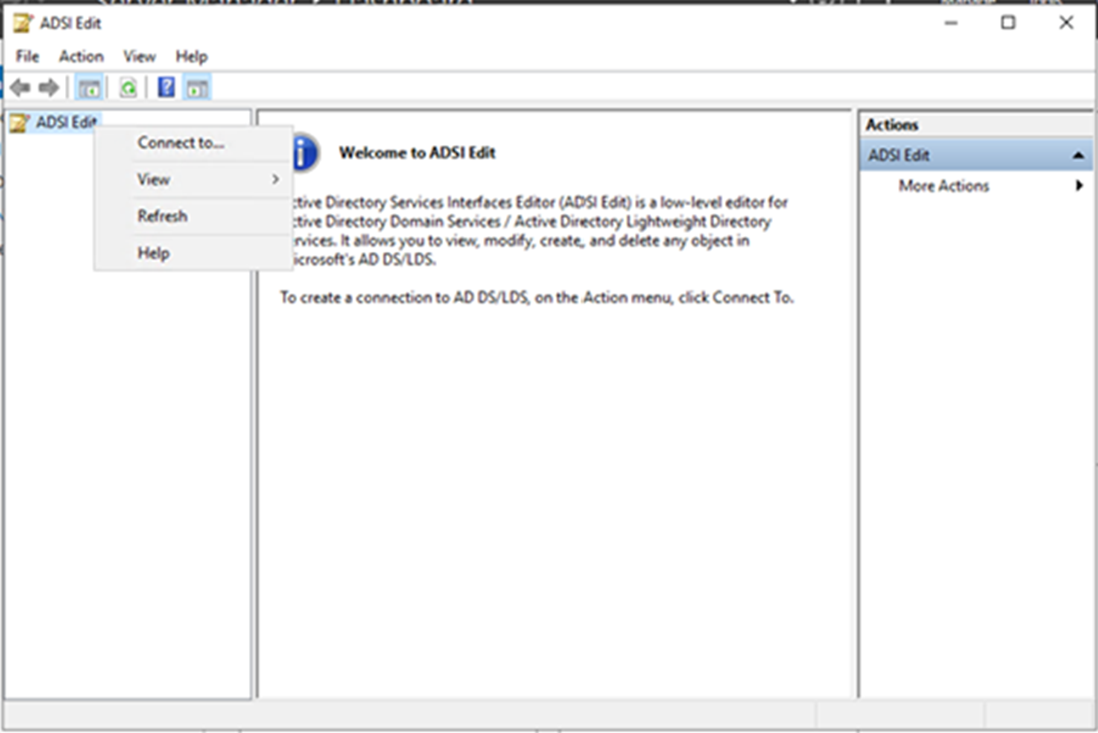Click the Back arrow toolbar icon
This screenshot has width=1098, height=733.
pyautogui.click(x=20, y=88)
